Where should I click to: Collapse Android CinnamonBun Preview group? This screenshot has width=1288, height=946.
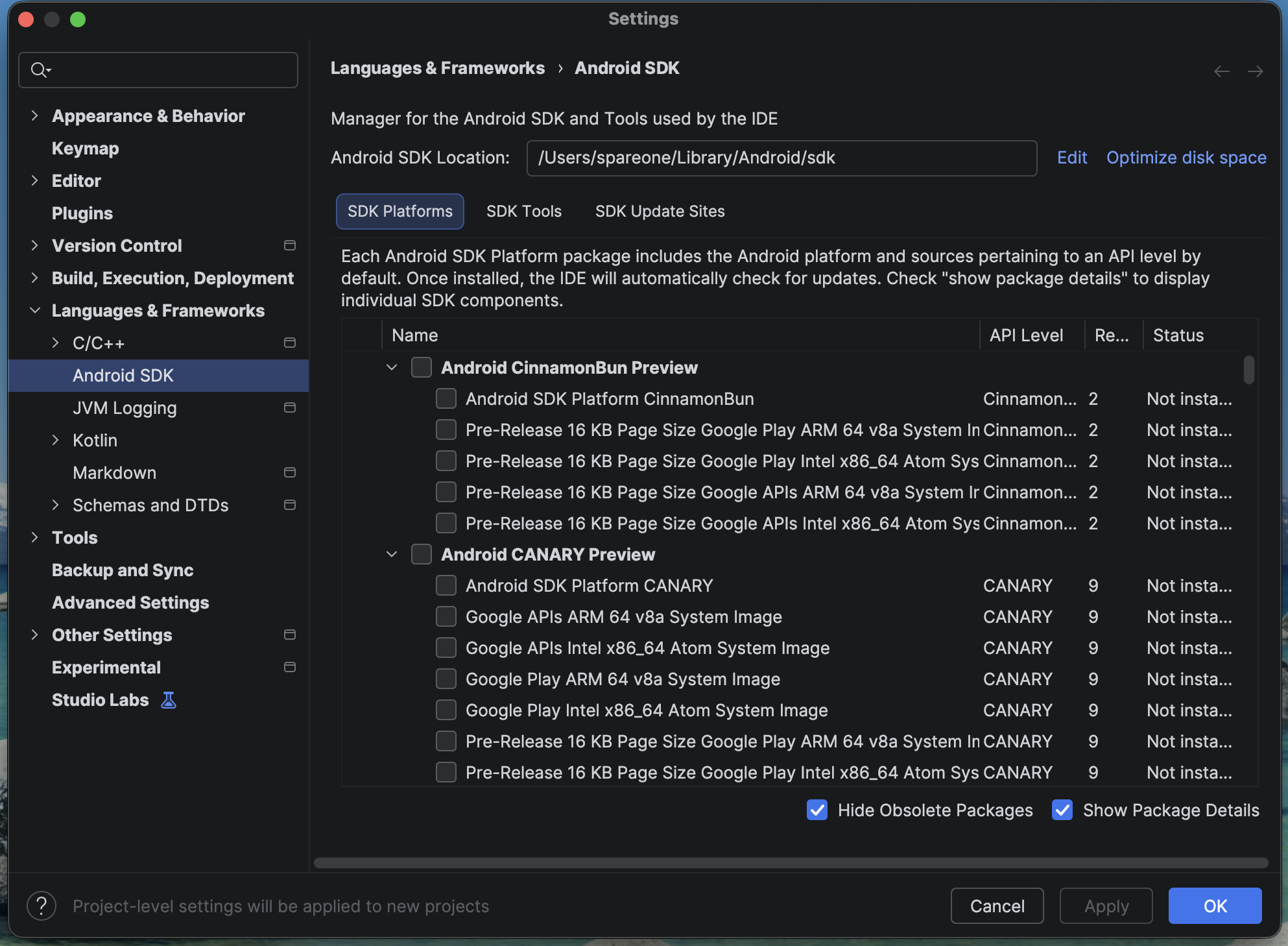392,367
